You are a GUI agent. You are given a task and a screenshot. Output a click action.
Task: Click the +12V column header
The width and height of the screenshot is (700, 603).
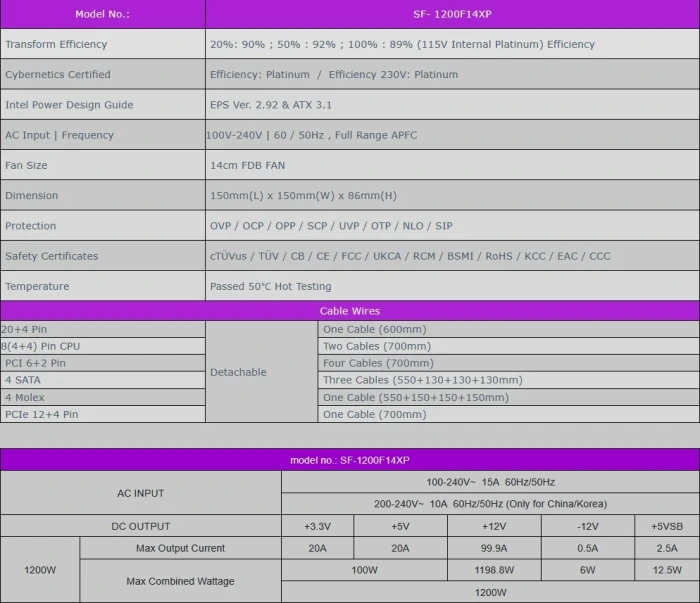pos(496,526)
